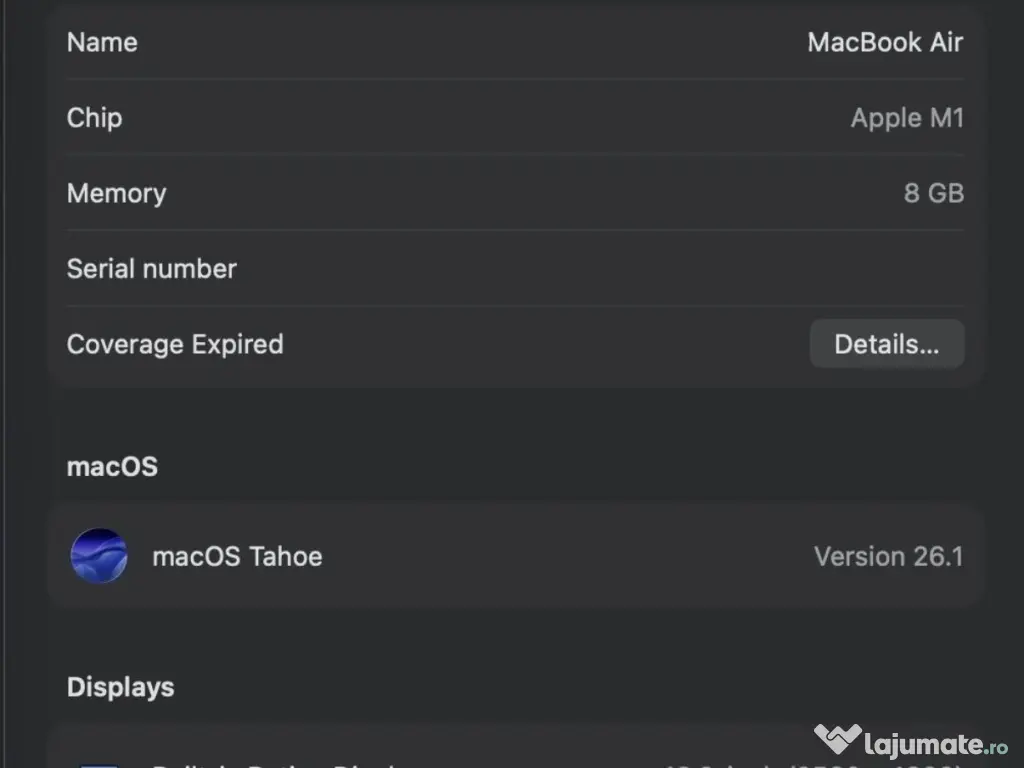Viewport: 1024px width, 768px height.
Task: Open the lajumate.ro watermark text
Action: click(937, 743)
